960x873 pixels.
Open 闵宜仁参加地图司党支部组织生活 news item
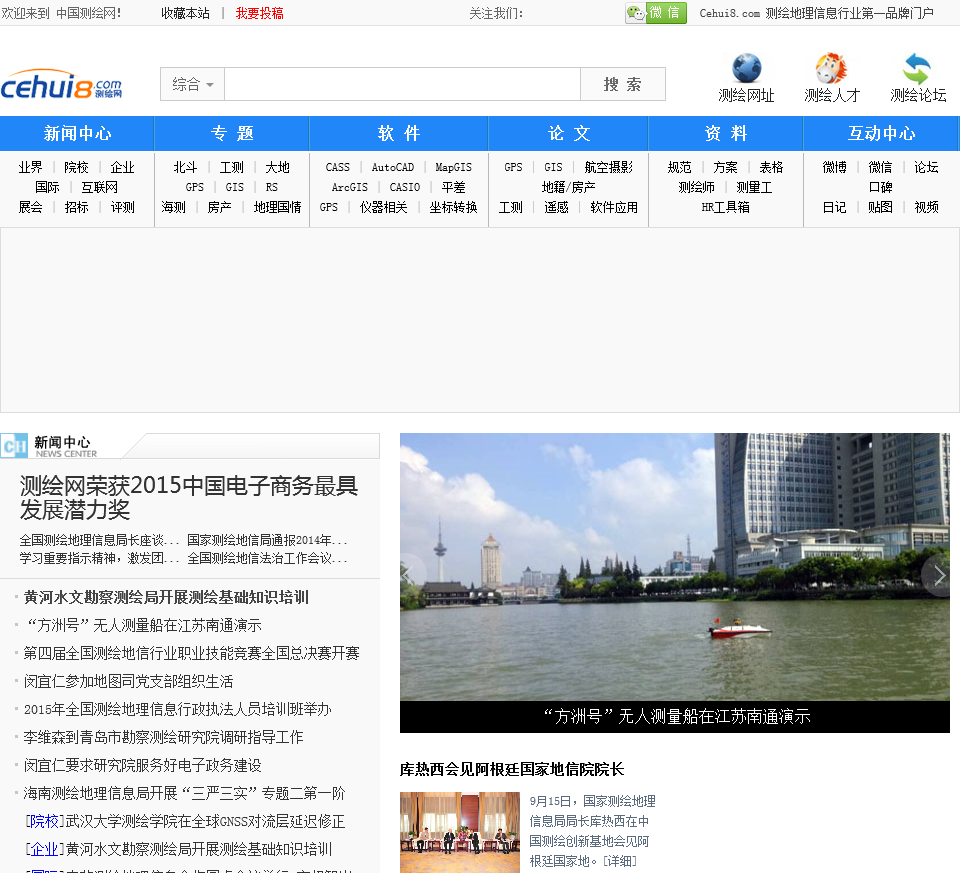point(129,681)
